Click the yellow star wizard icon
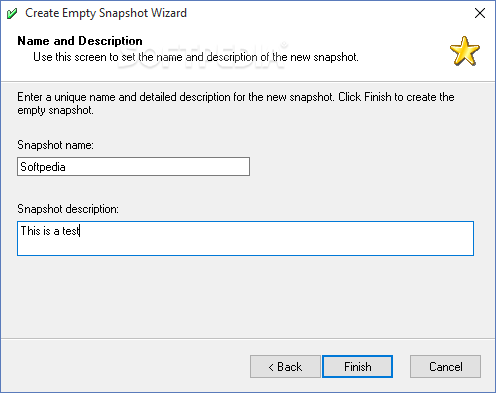The image size is (496, 393). pos(465,51)
